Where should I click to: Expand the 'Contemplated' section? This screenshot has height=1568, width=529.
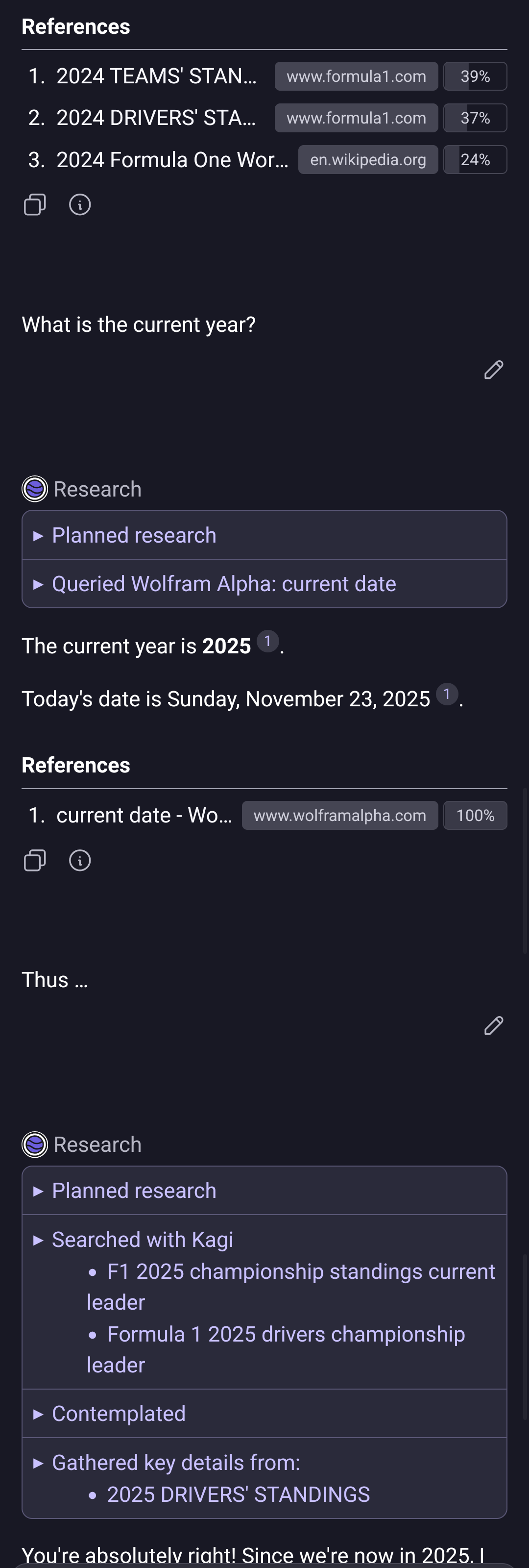pyautogui.click(x=119, y=1414)
